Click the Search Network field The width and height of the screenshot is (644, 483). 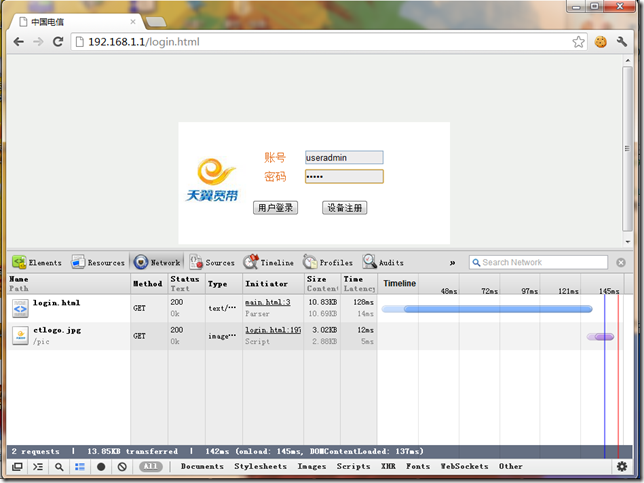click(x=538, y=262)
